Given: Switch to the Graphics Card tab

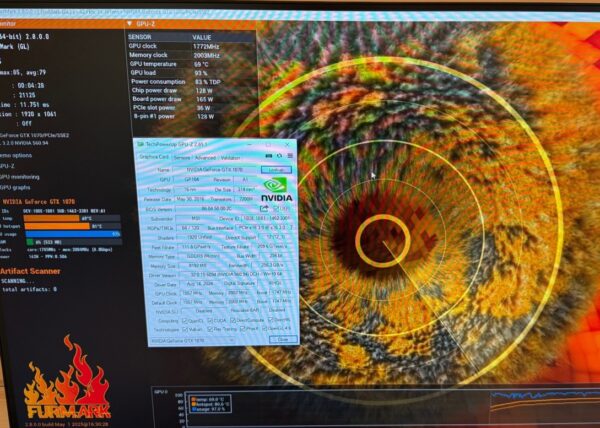Looking at the screenshot, I should tap(154, 157).
